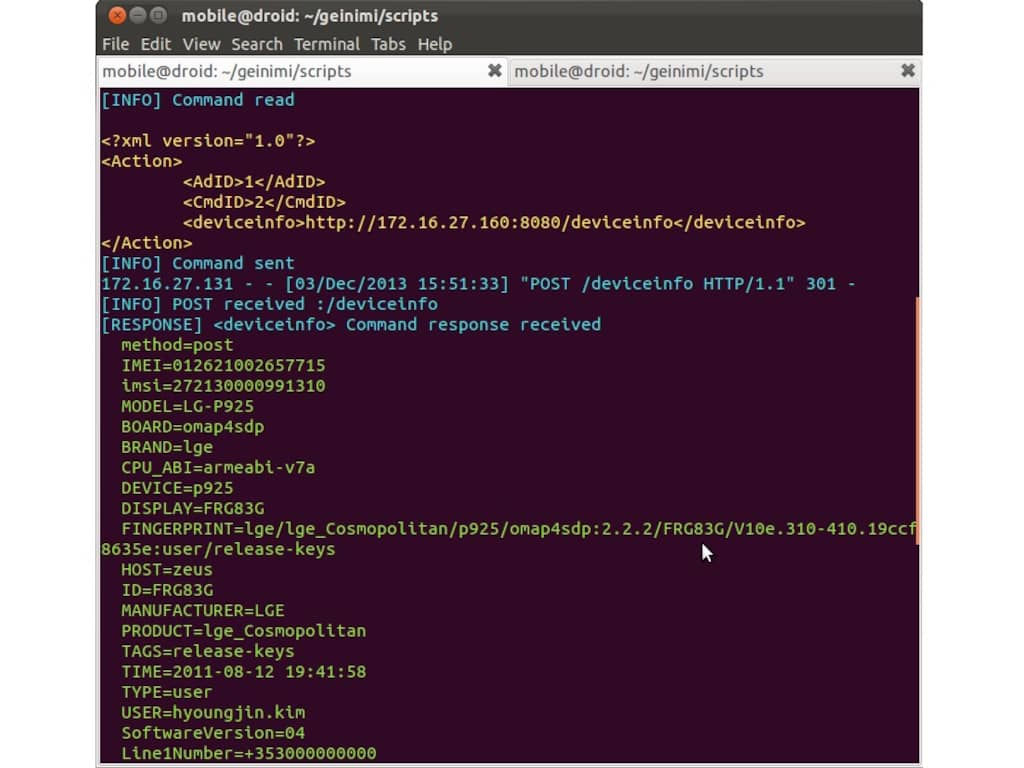The width and height of the screenshot is (1024, 768).
Task: Click the 'Line1Number=+353000000000' line
Action: [x=249, y=753]
